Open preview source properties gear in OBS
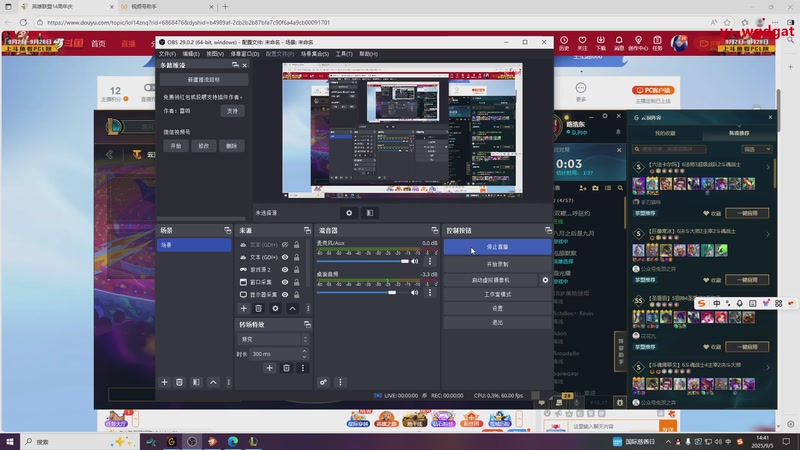800x450 pixels. (349, 213)
